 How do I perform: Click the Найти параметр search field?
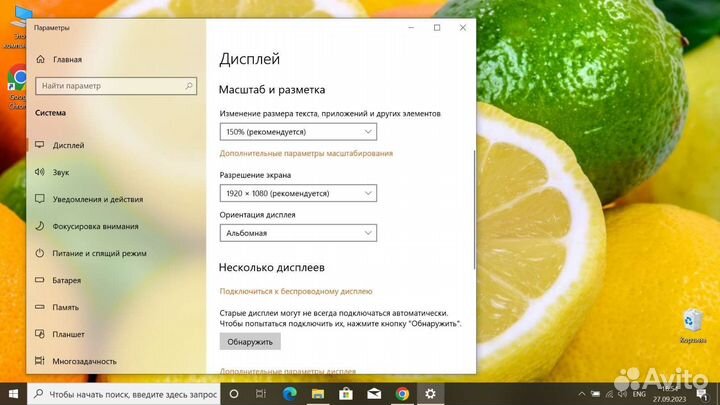coord(116,86)
